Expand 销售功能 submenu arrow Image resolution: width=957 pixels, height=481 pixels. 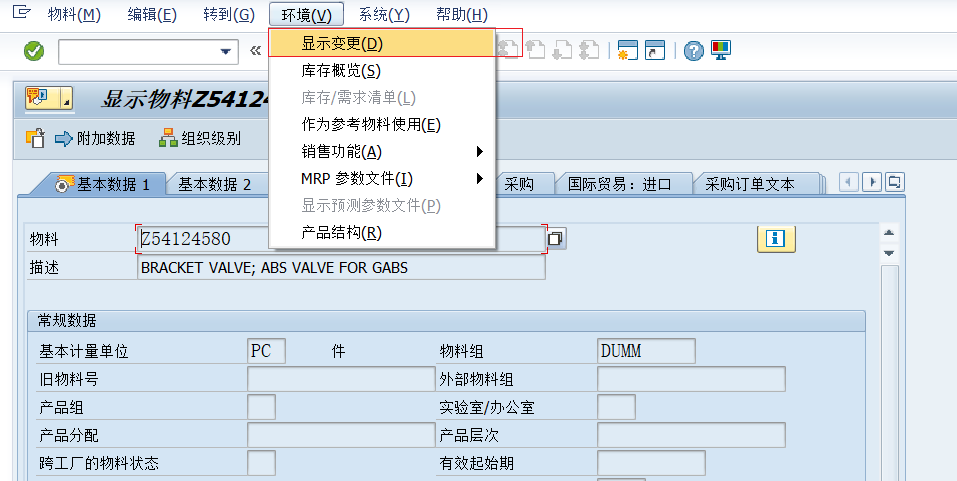480,151
